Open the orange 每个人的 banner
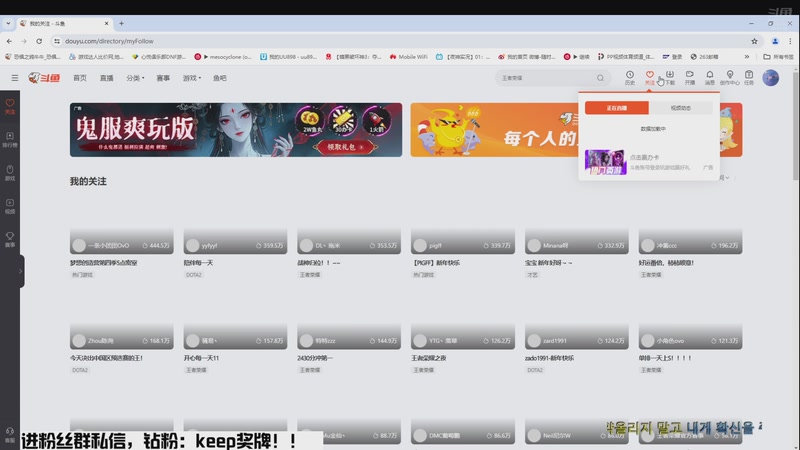Screen dimensions: 800x450 (494, 130)
